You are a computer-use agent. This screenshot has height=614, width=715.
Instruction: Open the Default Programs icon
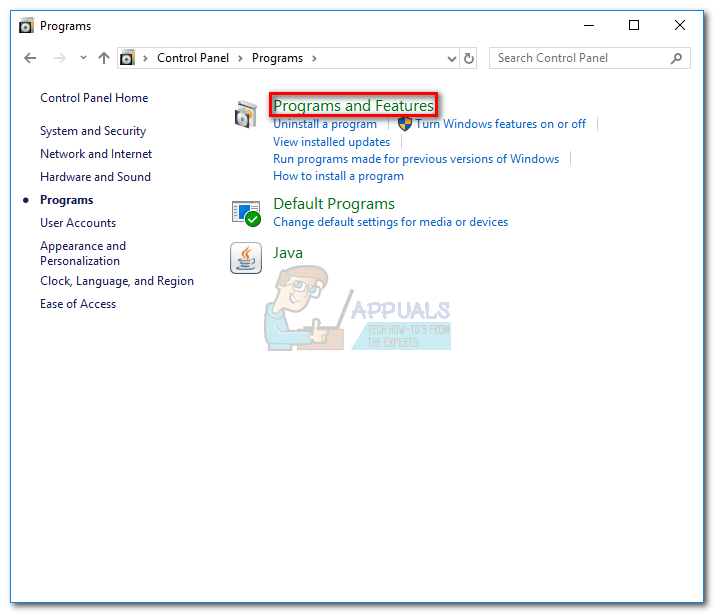click(246, 213)
